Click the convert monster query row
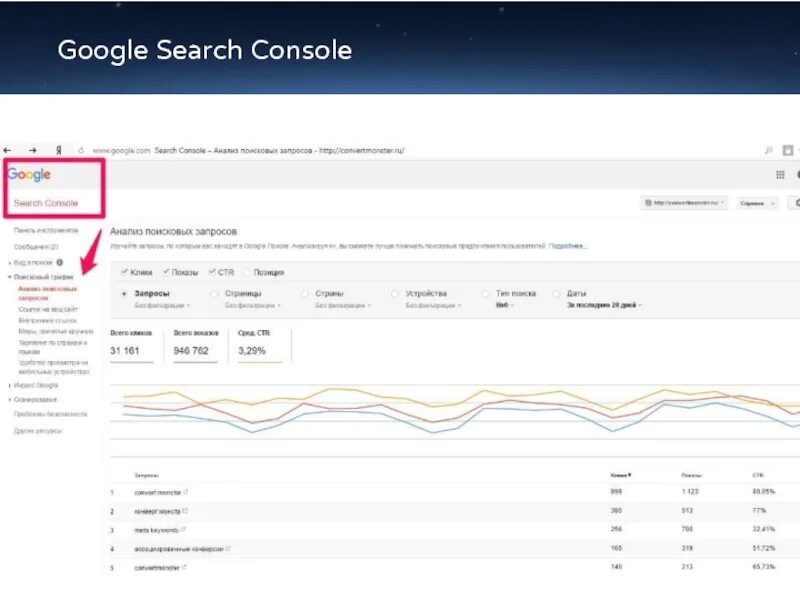This screenshot has height=600, width=800. (x=454, y=492)
